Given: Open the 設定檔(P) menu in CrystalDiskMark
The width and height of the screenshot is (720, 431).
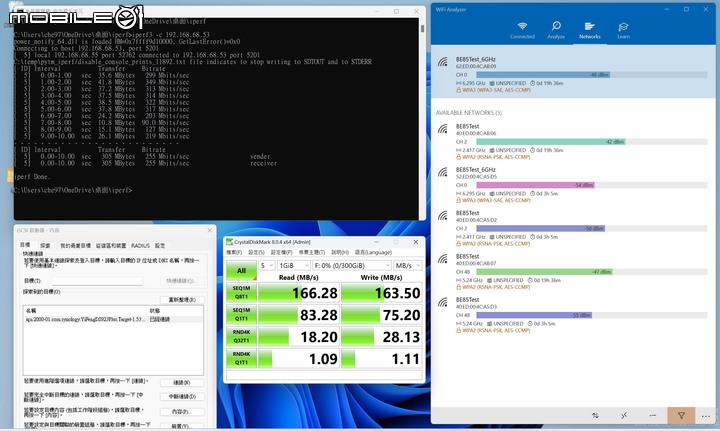Looking at the screenshot, I should (x=281, y=252).
